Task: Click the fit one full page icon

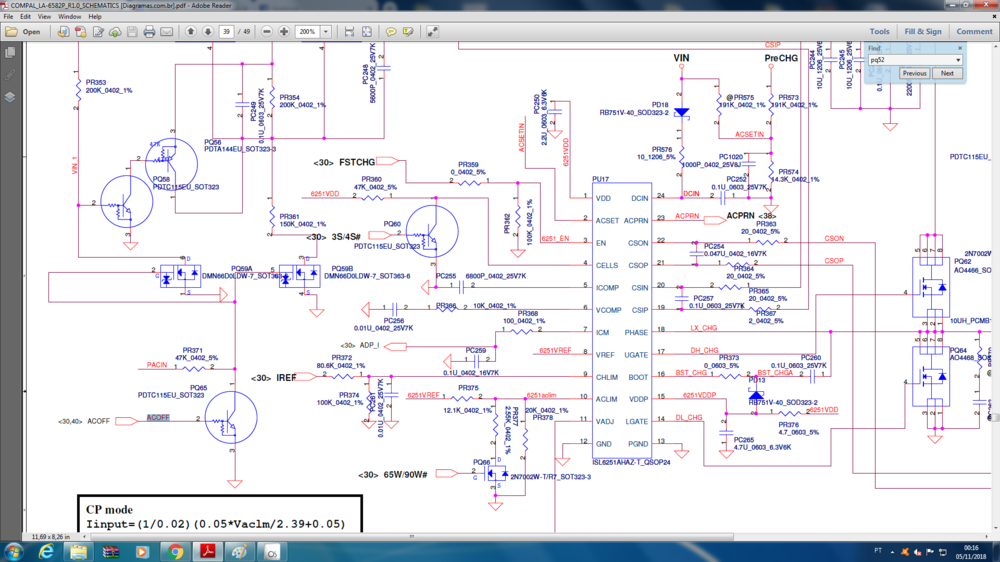Action: click(x=367, y=31)
